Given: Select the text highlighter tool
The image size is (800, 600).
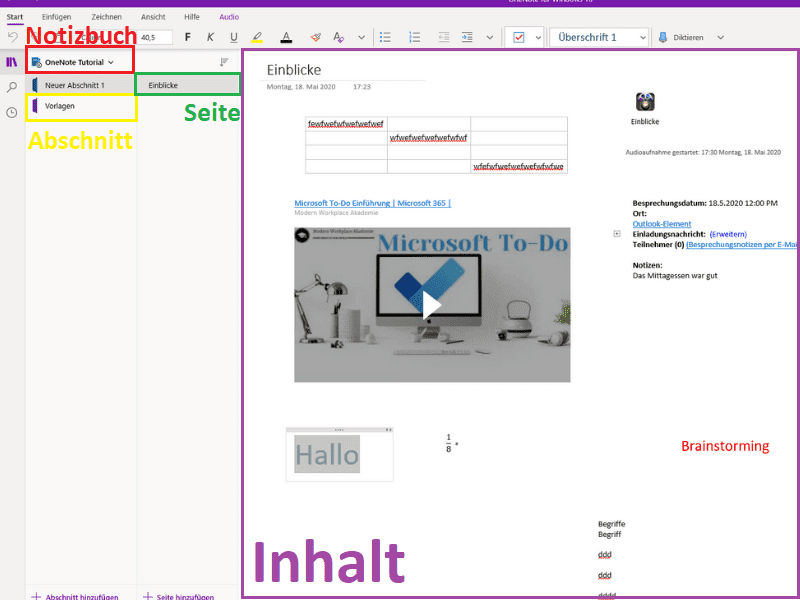Looking at the screenshot, I should 256,37.
